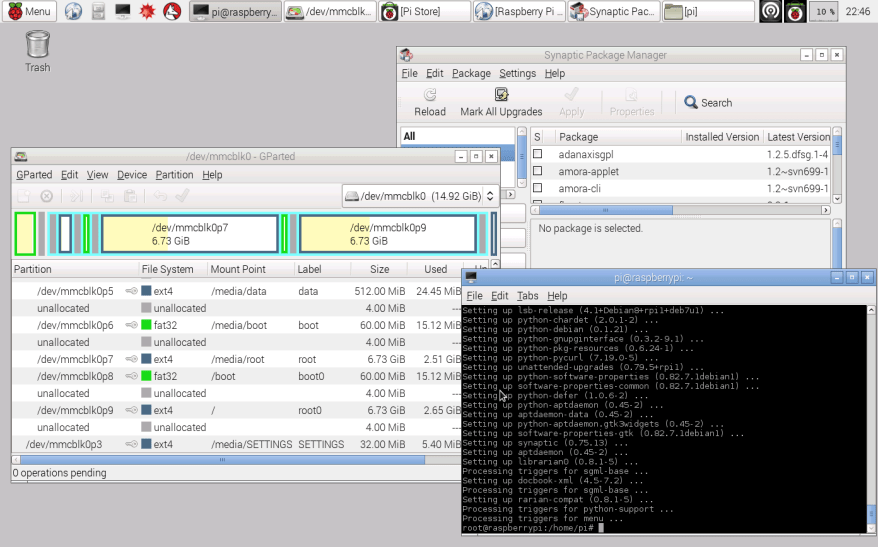Select the /dev/mmcblk0p6 partition row
Screen dimensions: 878x547
(236, 325)
